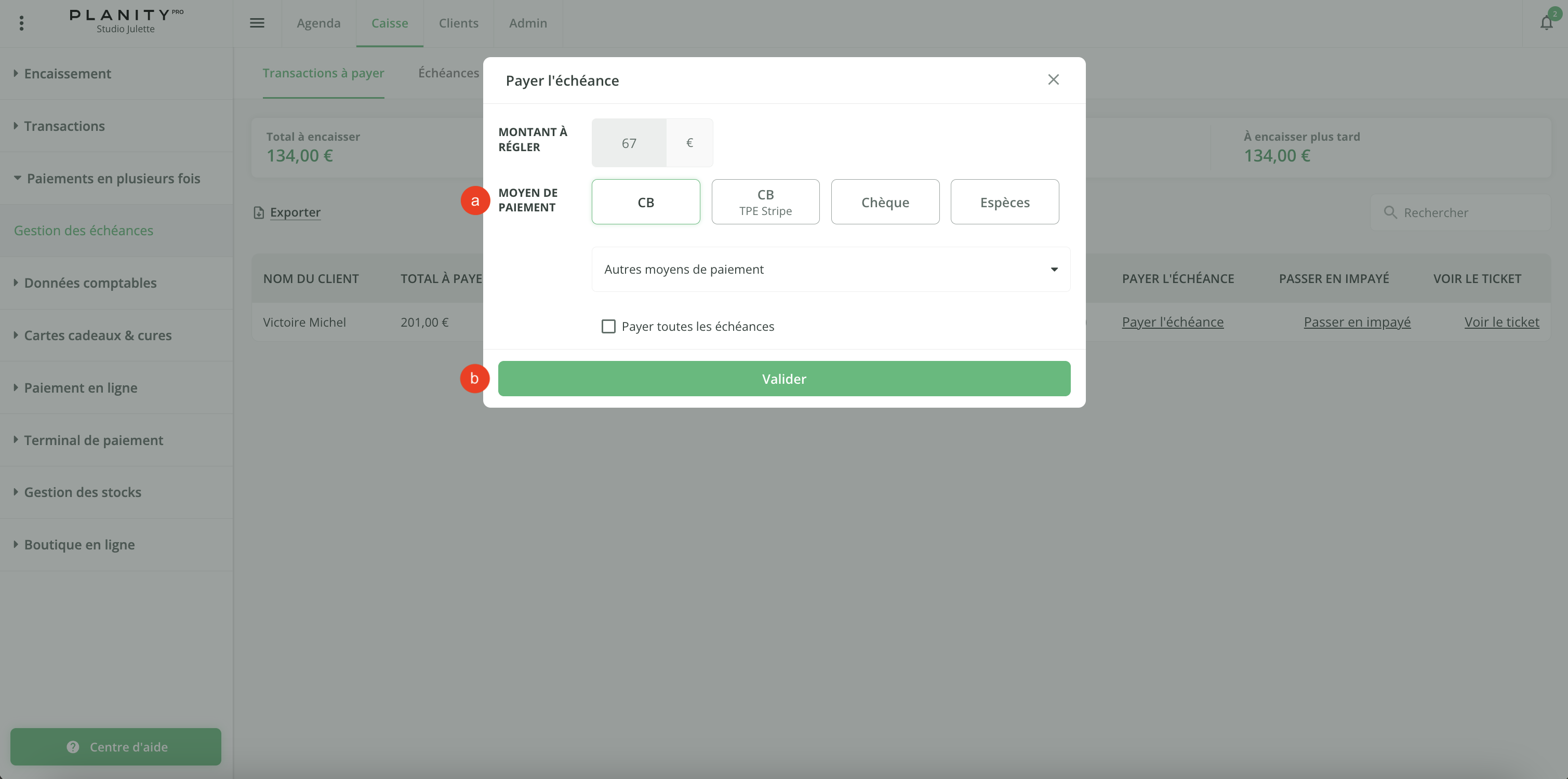Open the notifications bell icon

(1546, 23)
